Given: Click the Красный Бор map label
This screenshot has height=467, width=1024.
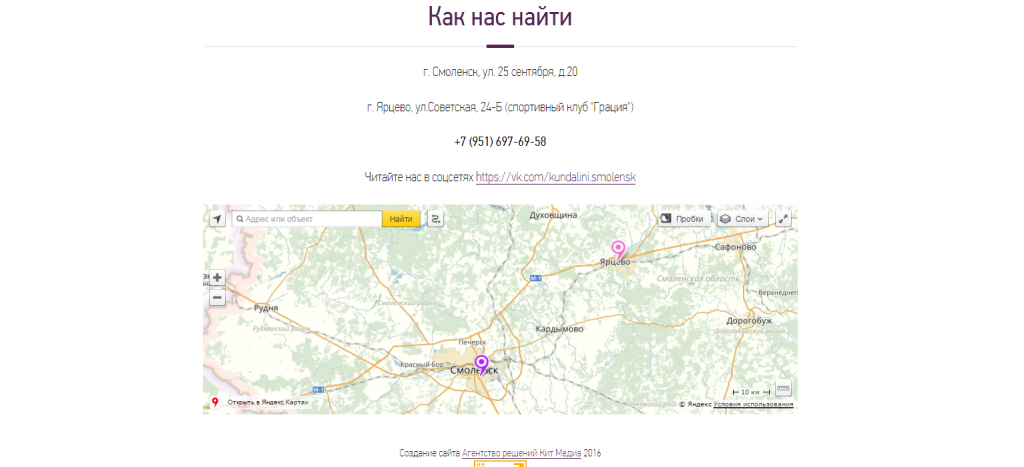Looking at the screenshot, I should 422,364.
